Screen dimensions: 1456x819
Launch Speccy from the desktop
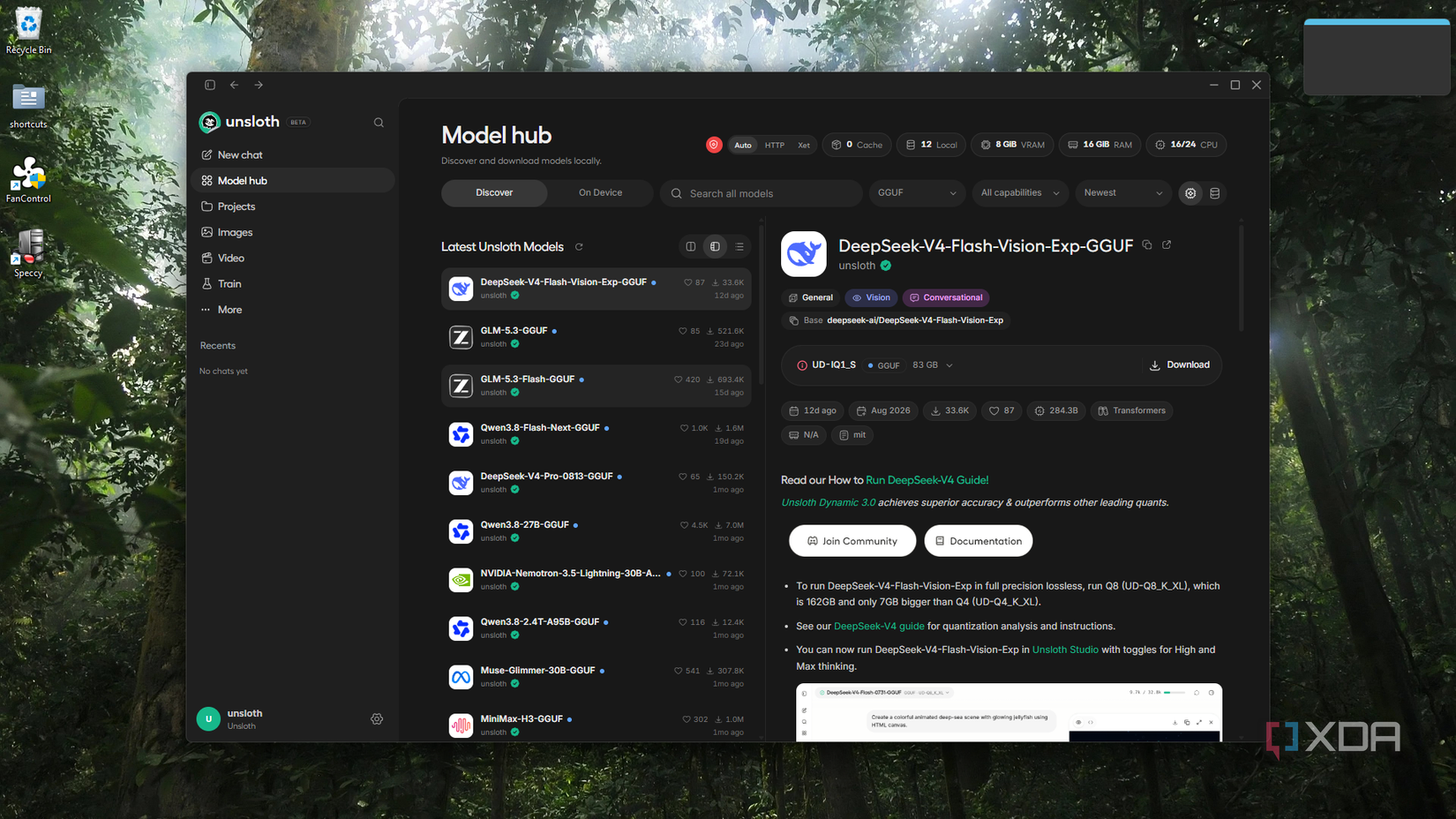coord(28,254)
